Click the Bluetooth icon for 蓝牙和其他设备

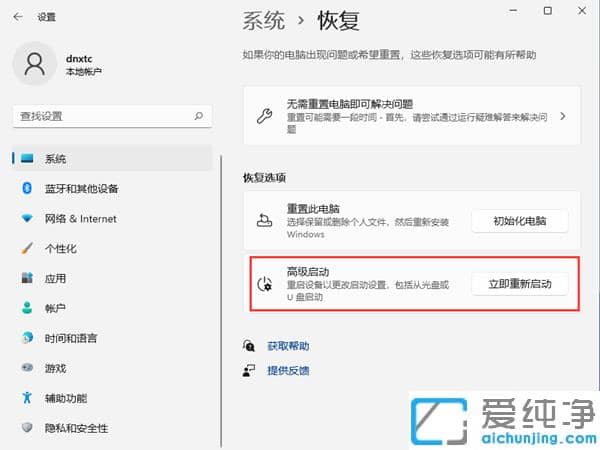[x=27, y=188]
